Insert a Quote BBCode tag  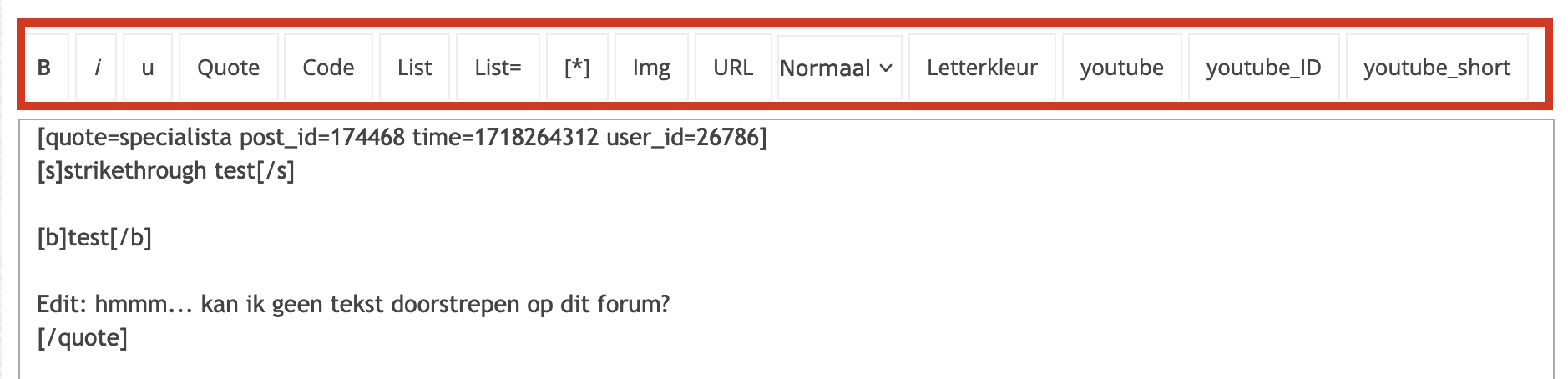pyautogui.click(x=228, y=67)
